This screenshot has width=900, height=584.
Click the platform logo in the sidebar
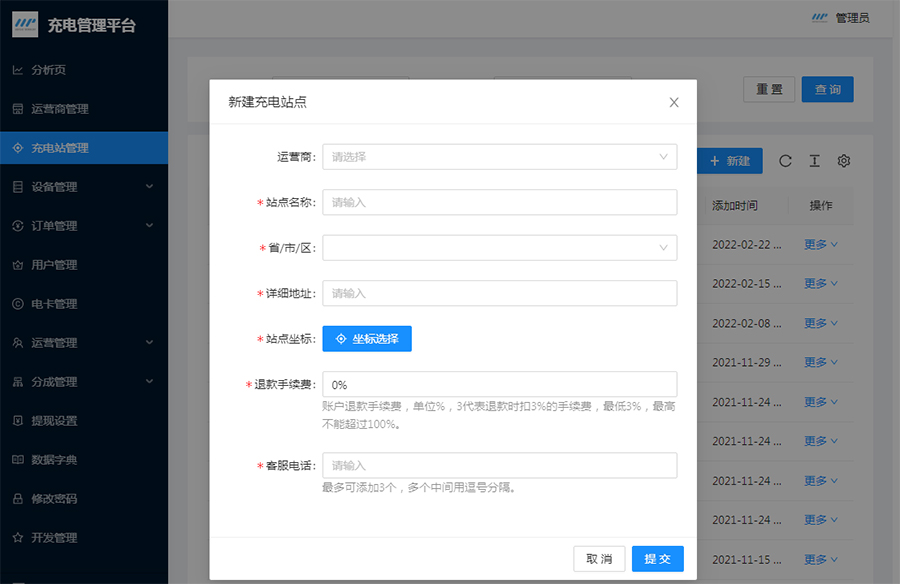(25, 25)
